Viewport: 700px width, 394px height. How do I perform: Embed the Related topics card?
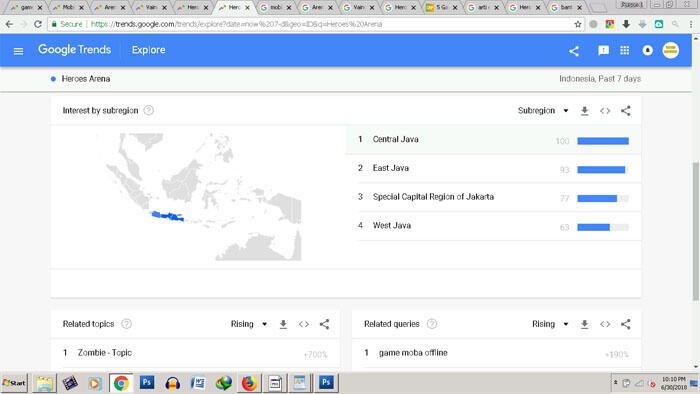click(x=304, y=324)
